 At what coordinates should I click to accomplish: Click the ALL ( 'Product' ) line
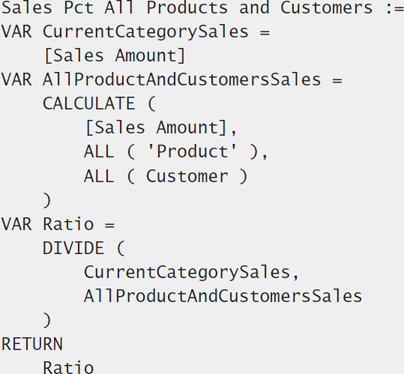point(175,152)
